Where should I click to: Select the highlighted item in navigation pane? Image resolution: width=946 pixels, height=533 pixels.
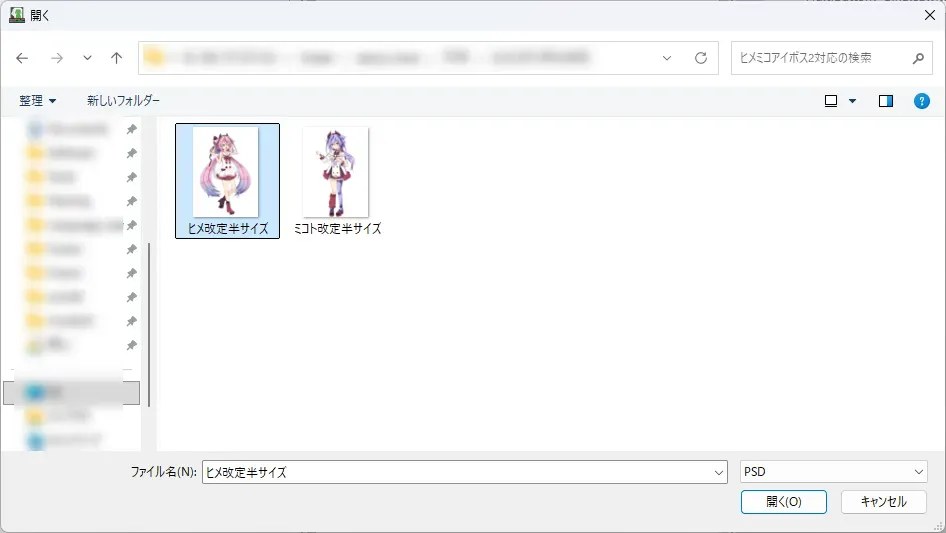[71, 393]
